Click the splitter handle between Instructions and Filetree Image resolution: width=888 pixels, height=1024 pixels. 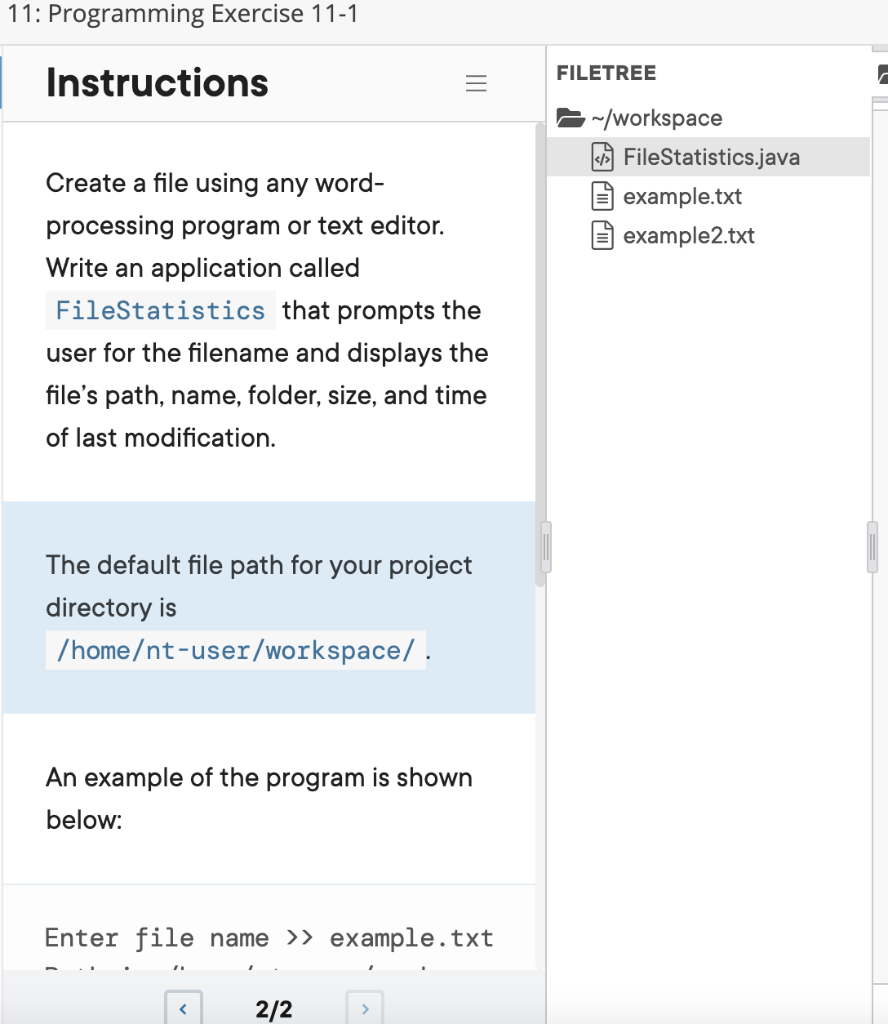pyautogui.click(x=545, y=547)
